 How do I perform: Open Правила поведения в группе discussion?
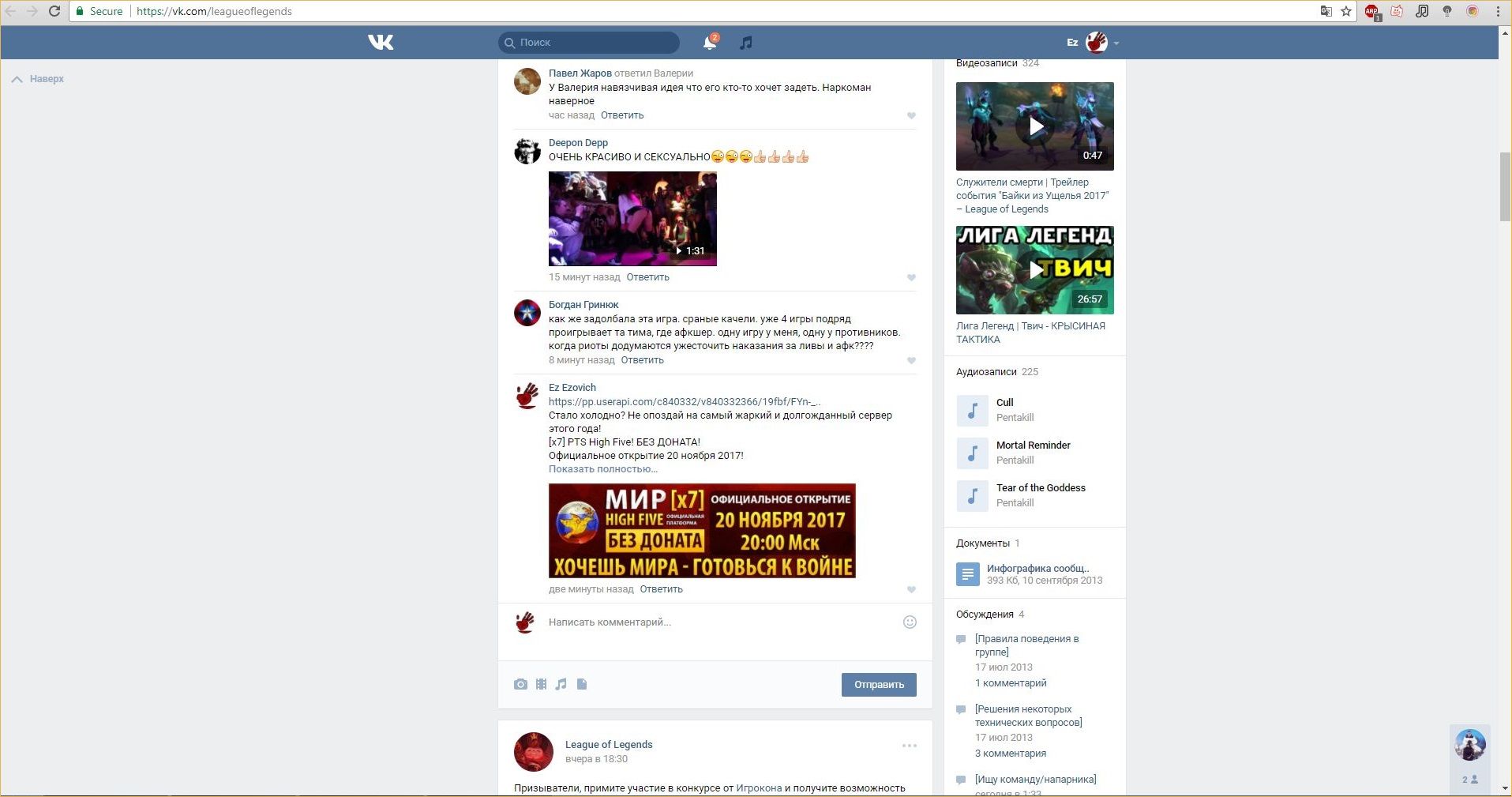[1026, 645]
